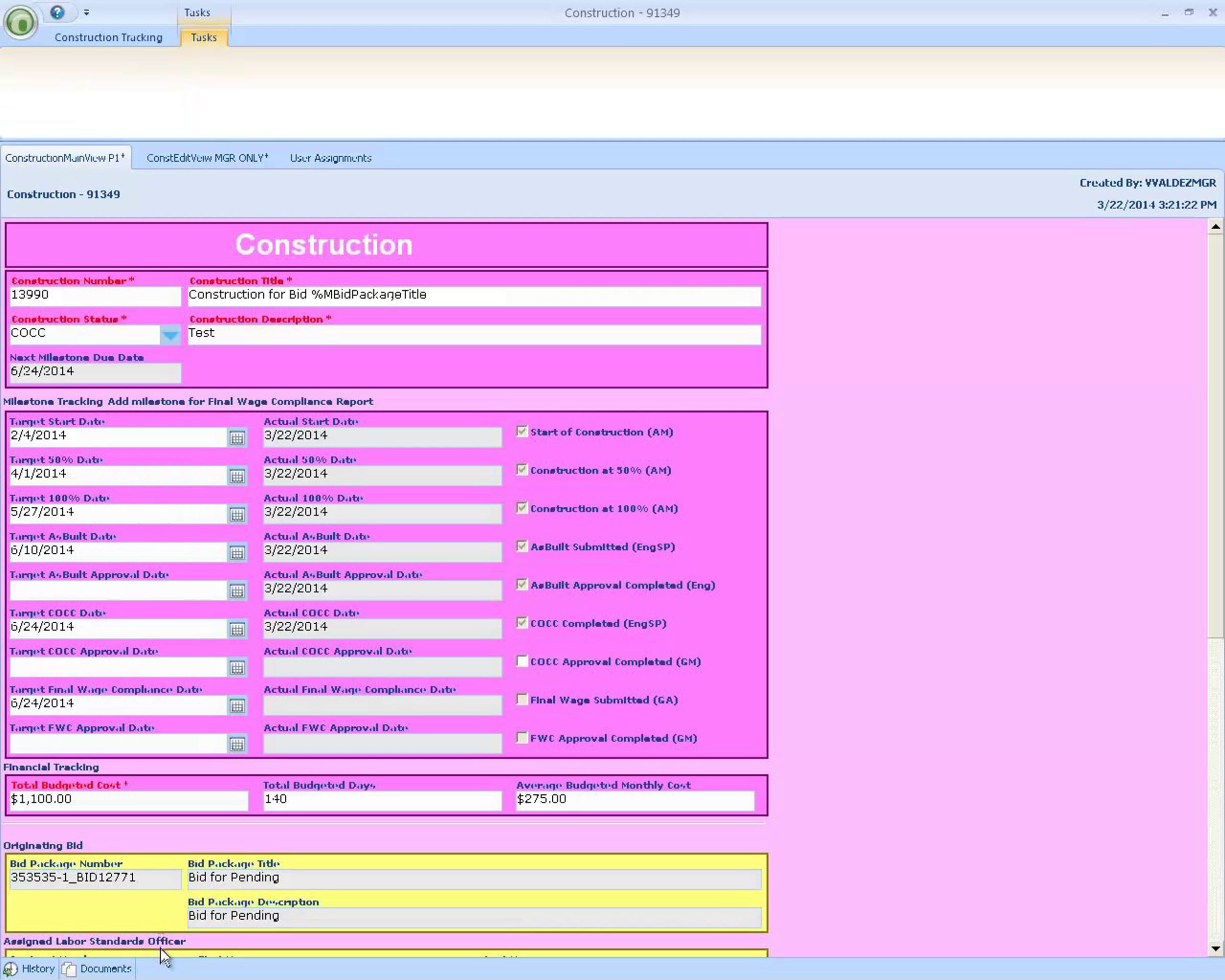Toggle Start of Construction (AM) checkbox

[522, 431]
